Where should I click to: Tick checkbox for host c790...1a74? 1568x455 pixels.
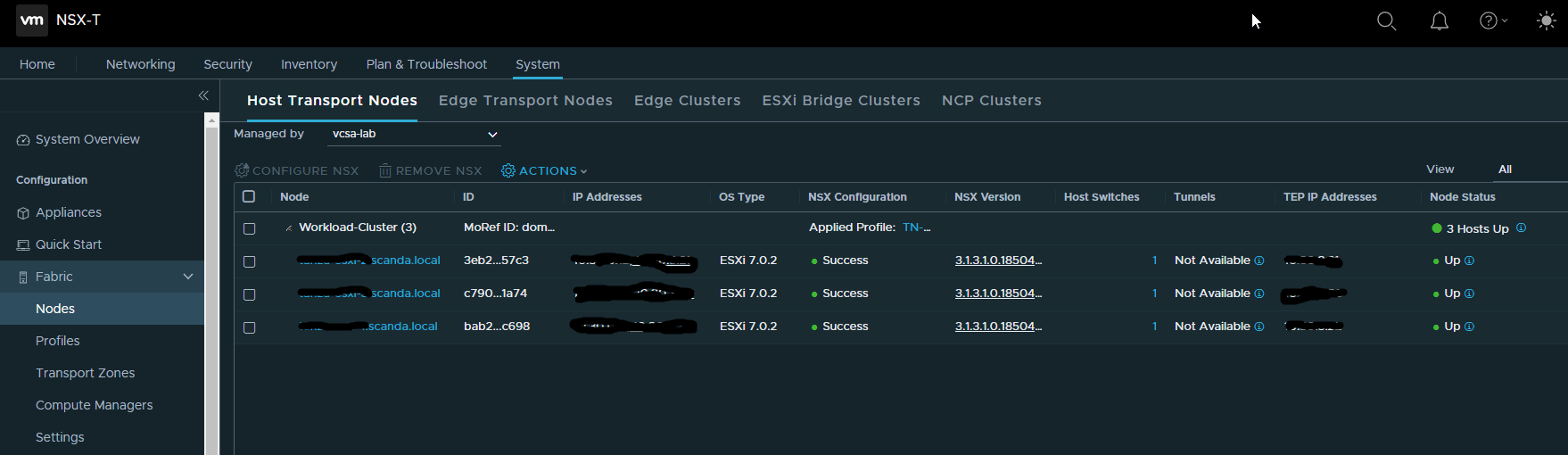click(249, 294)
